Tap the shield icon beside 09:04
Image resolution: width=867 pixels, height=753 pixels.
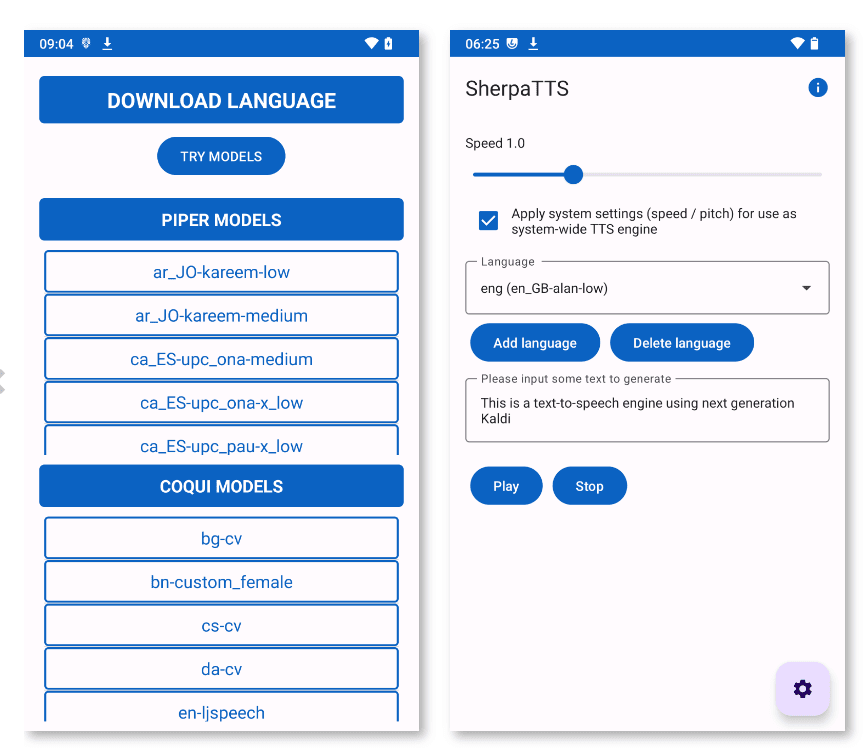point(86,43)
